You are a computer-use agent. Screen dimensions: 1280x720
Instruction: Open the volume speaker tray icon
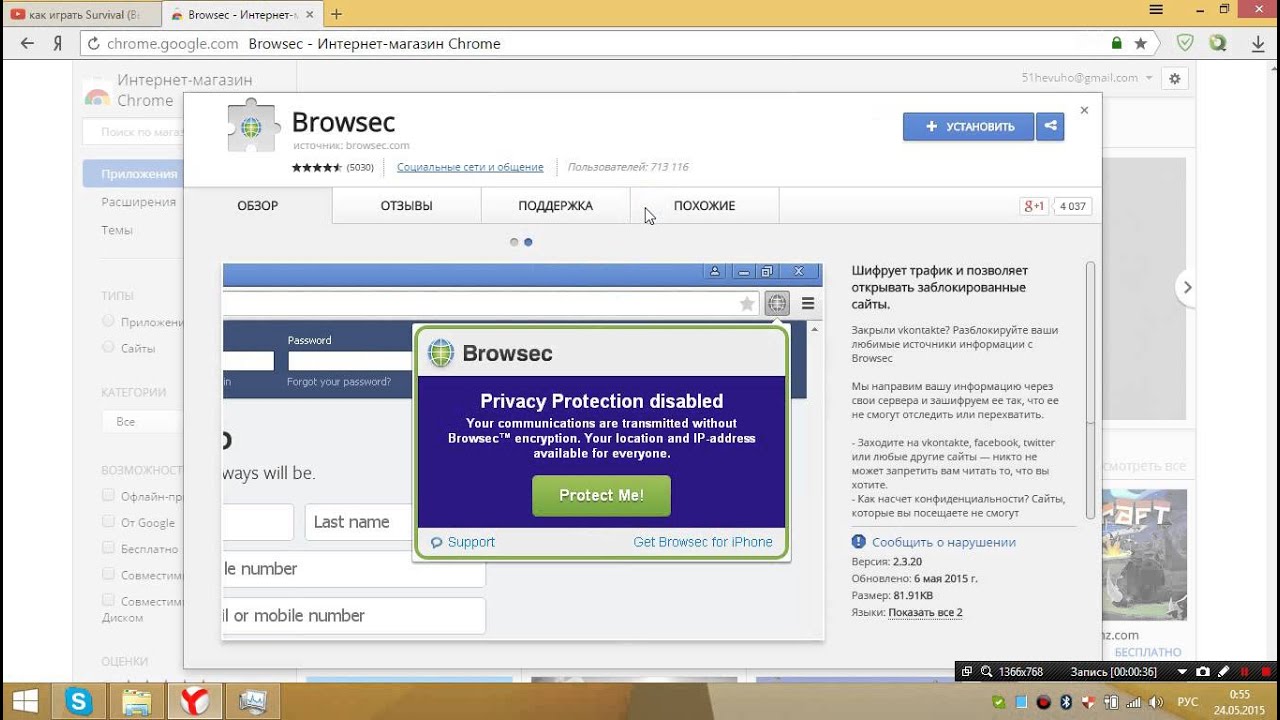pyautogui.click(x=1156, y=702)
